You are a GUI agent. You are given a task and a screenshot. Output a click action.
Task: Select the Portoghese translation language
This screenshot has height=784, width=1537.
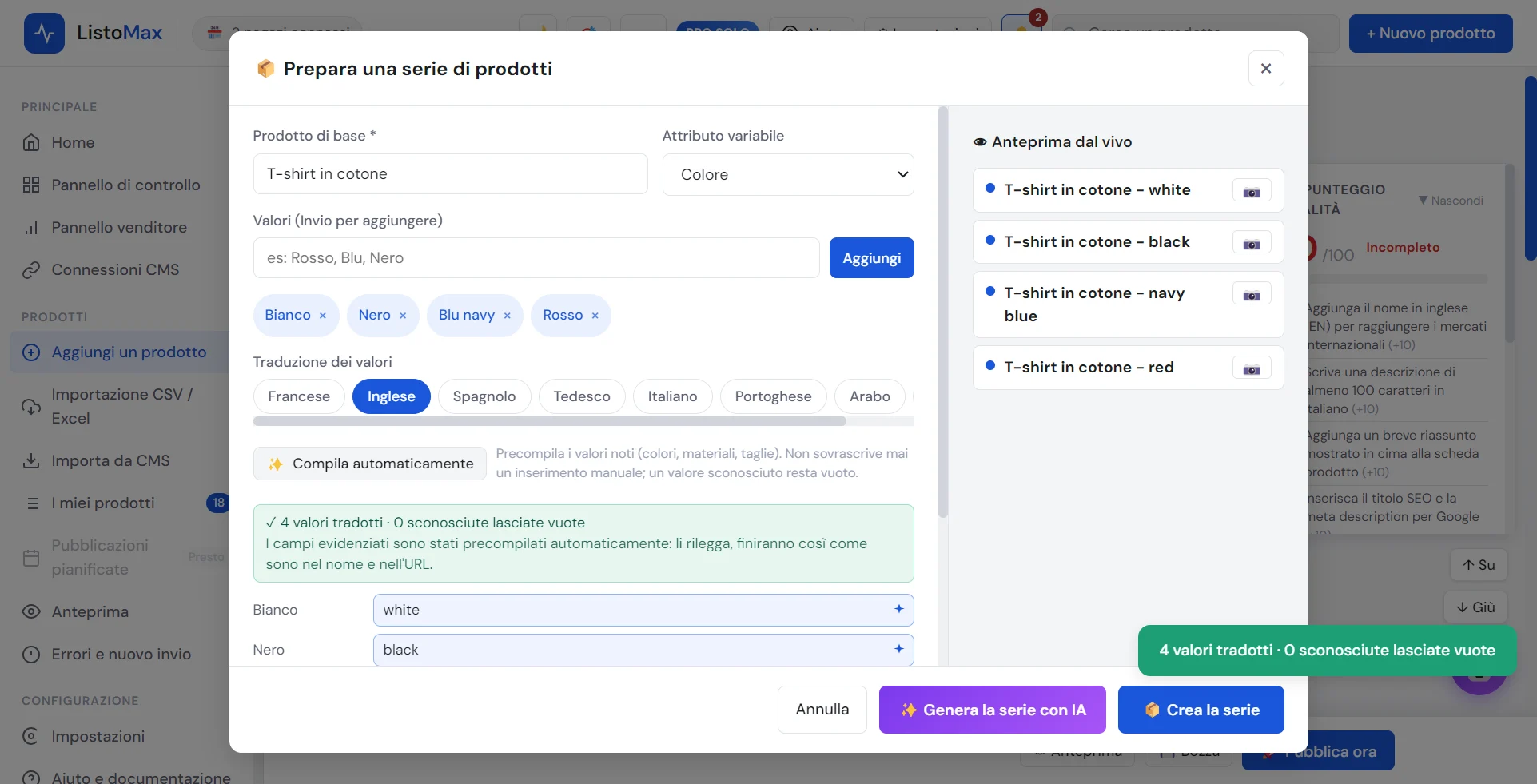[x=773, y=396]
